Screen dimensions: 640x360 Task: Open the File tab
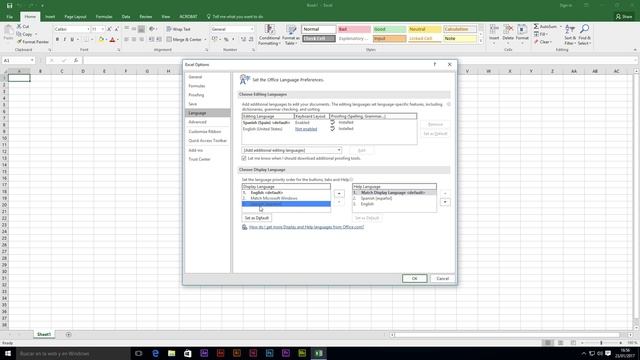[9, 17]
